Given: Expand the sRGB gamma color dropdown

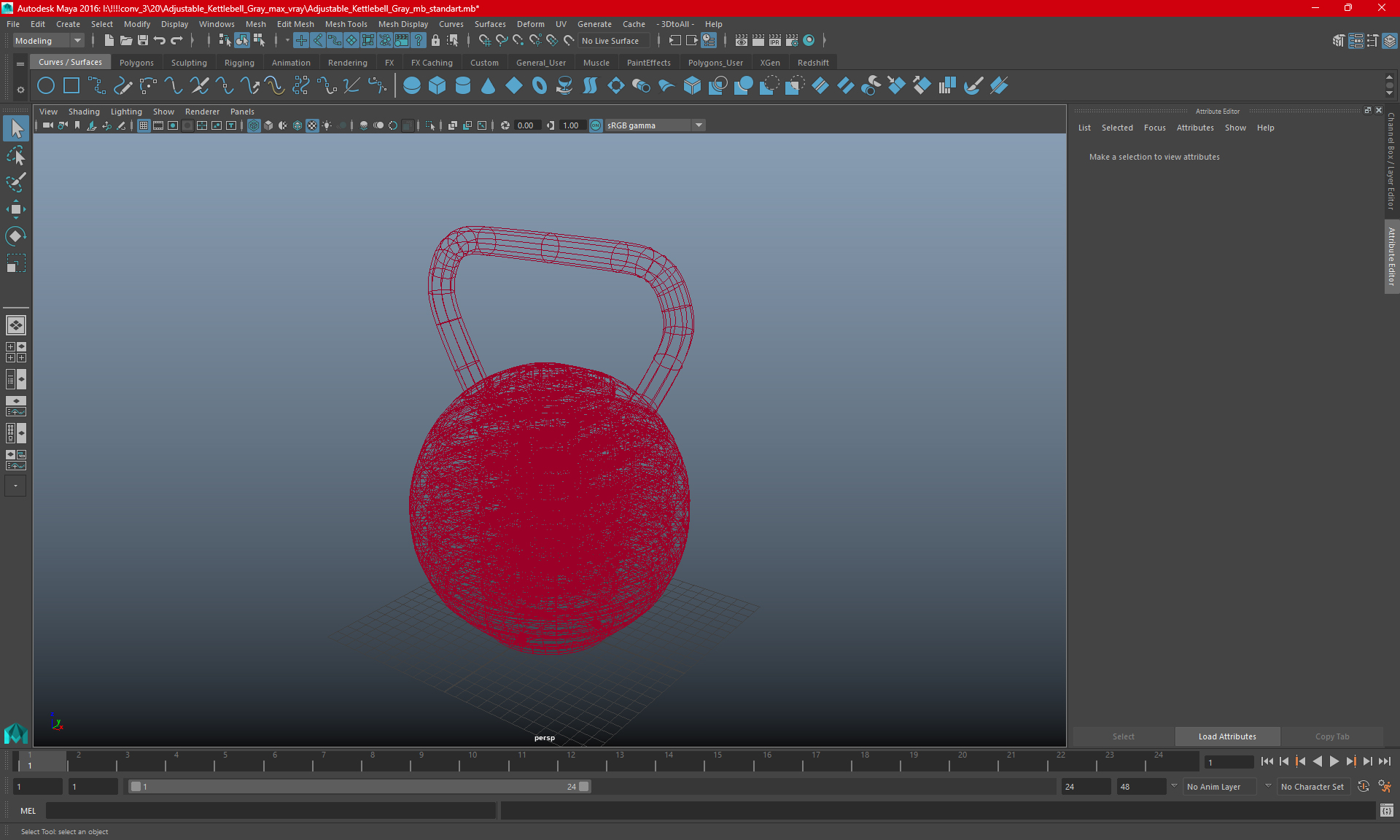Looking at the screenshot, I should [x=700, y=125].
